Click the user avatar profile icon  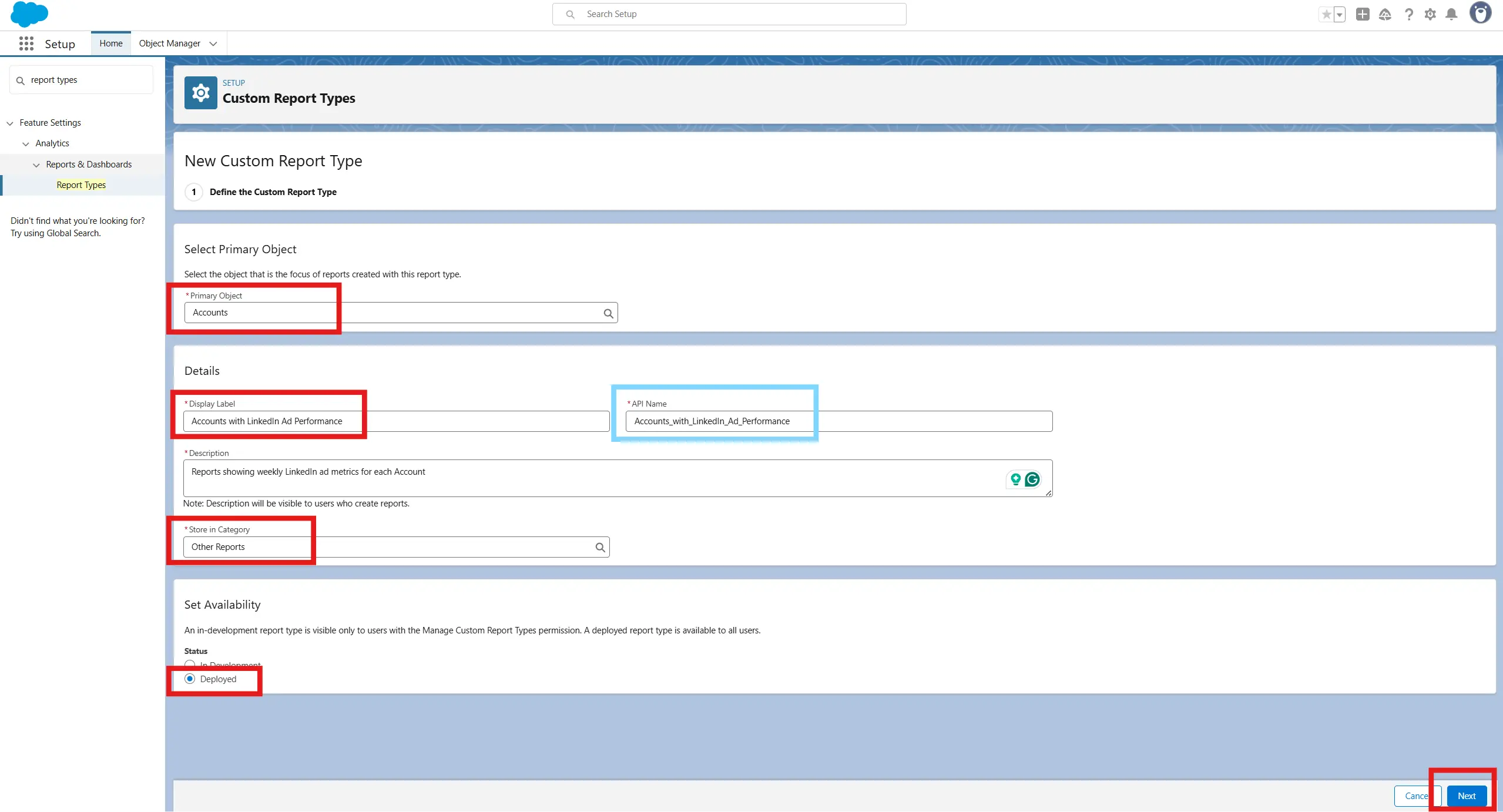pos(1480,13)
